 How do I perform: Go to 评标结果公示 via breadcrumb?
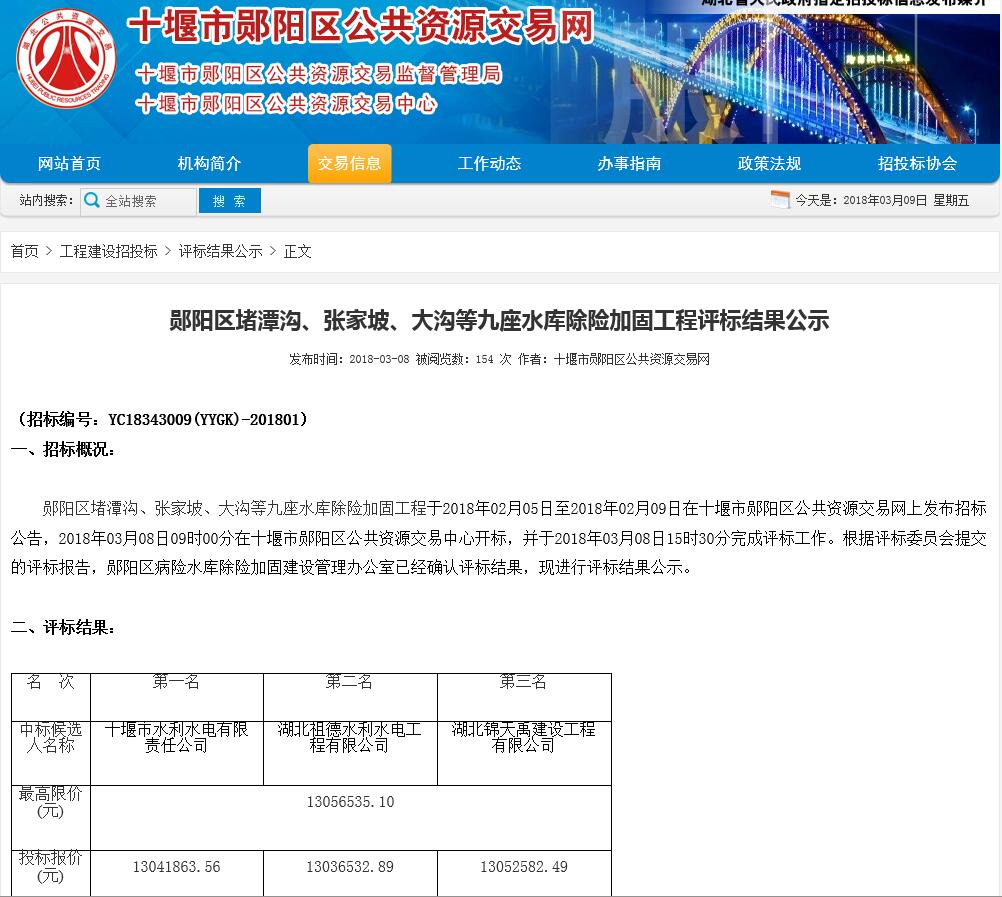(220, 251)
